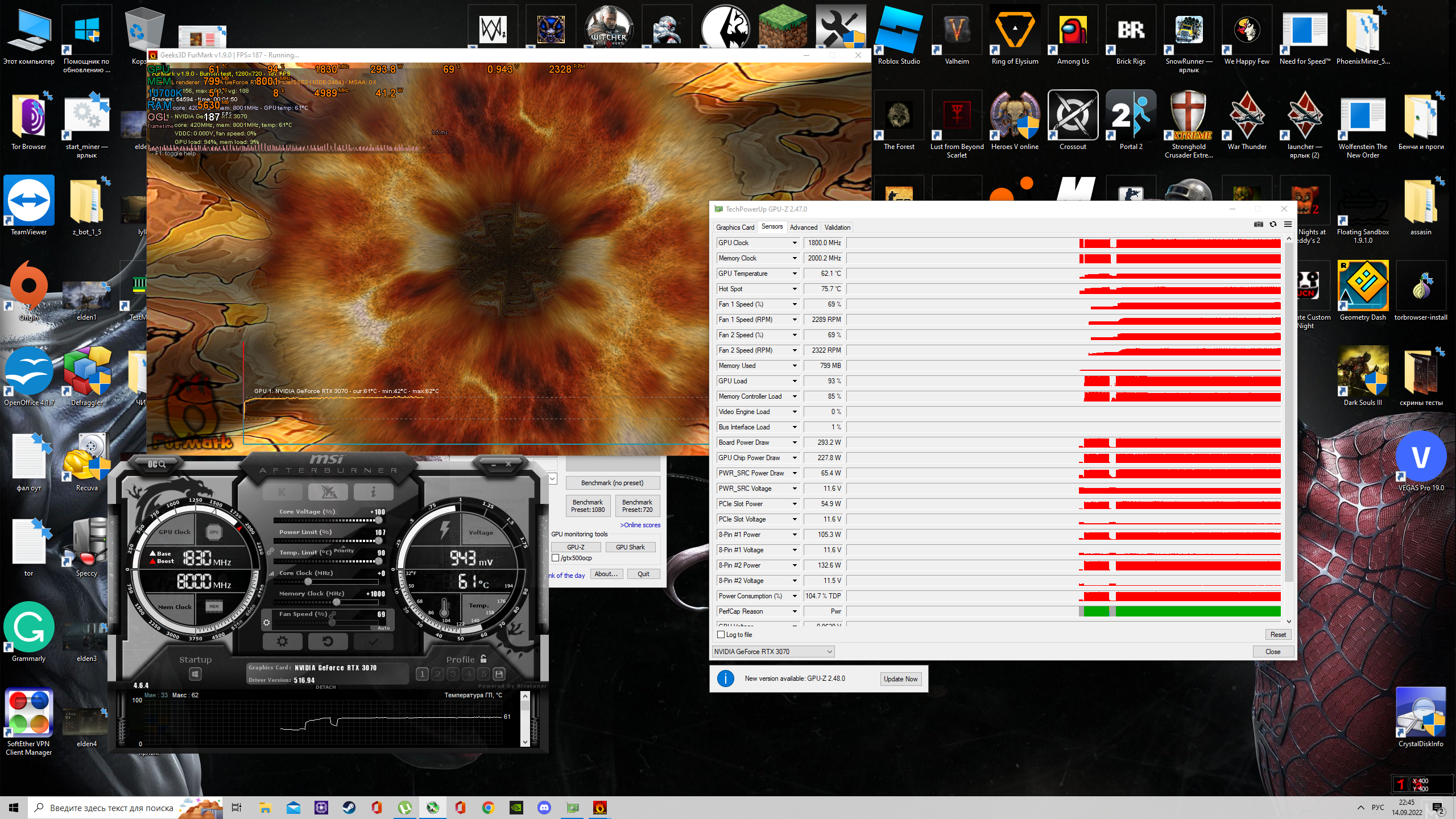Screen dimensions: 1456x819
Task: Open the NVIDIA GeForce RTX 3070 device dropdown
Action: point(773,652)
